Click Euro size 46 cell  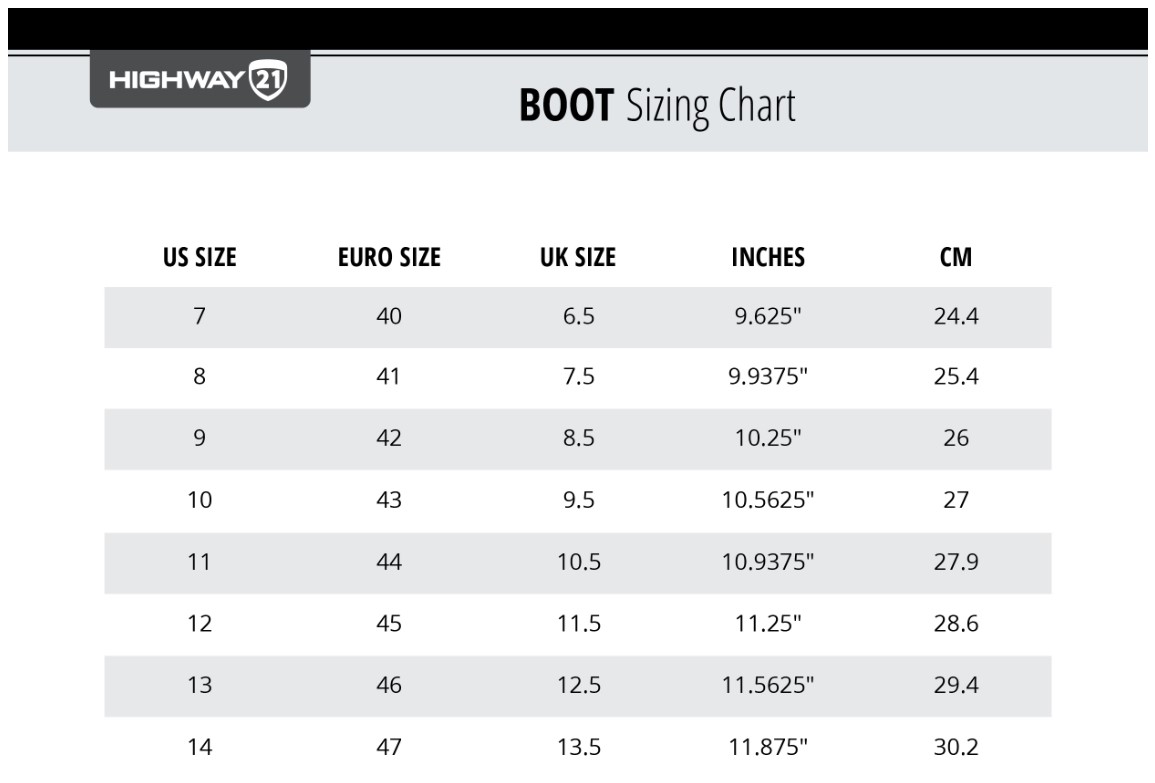(x=389, y=685)
